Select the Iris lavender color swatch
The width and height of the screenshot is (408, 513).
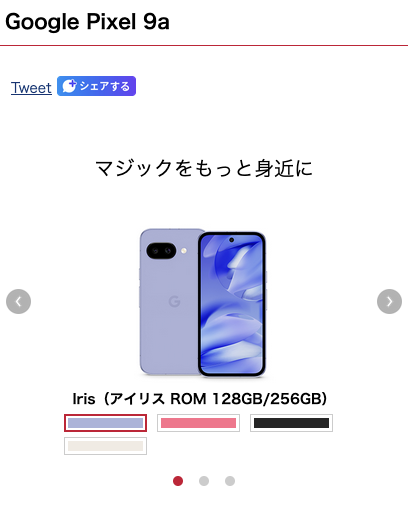click(x=105, y=423)
